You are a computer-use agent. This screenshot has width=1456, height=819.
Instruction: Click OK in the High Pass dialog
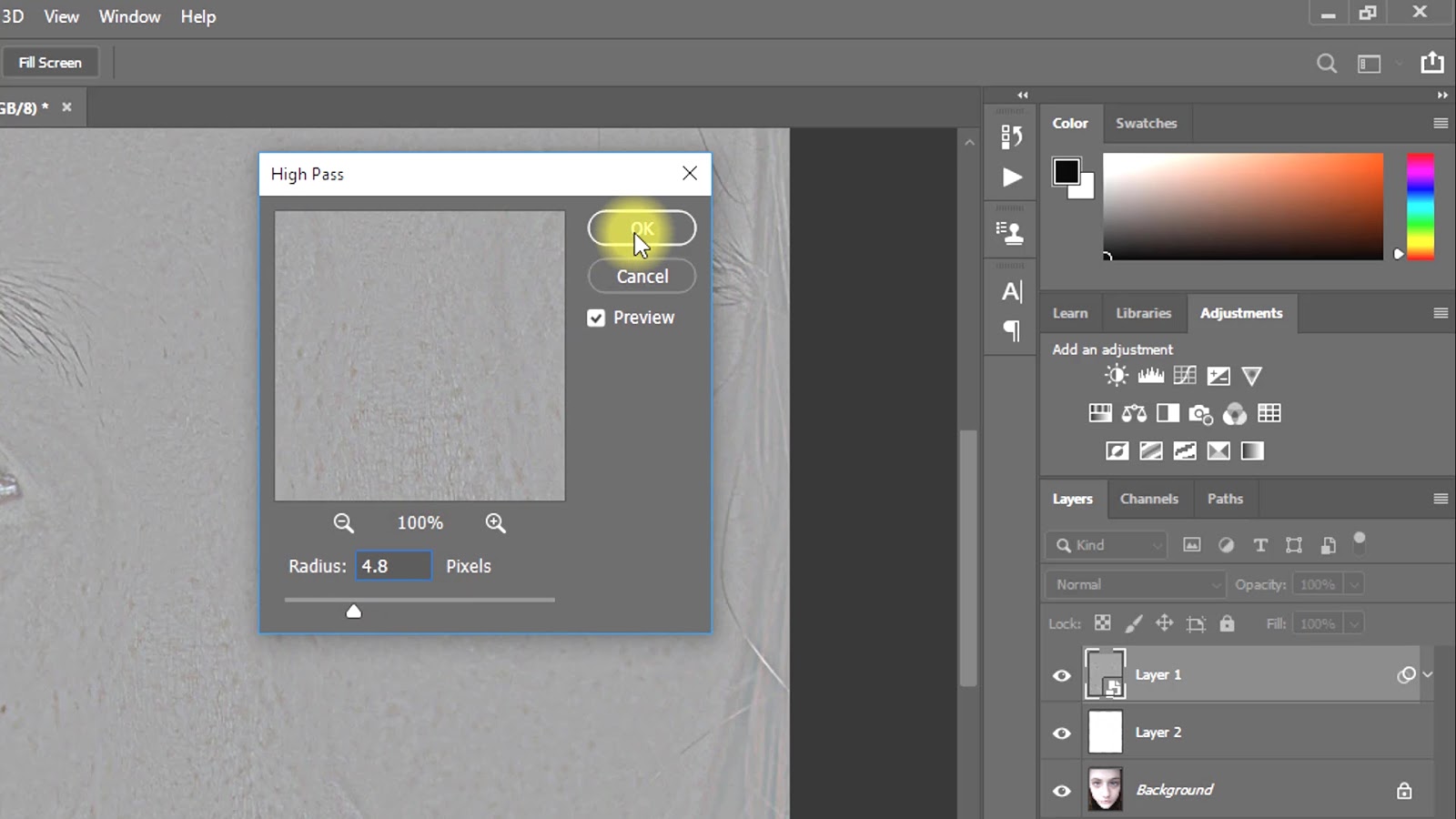tap(642, 228)
